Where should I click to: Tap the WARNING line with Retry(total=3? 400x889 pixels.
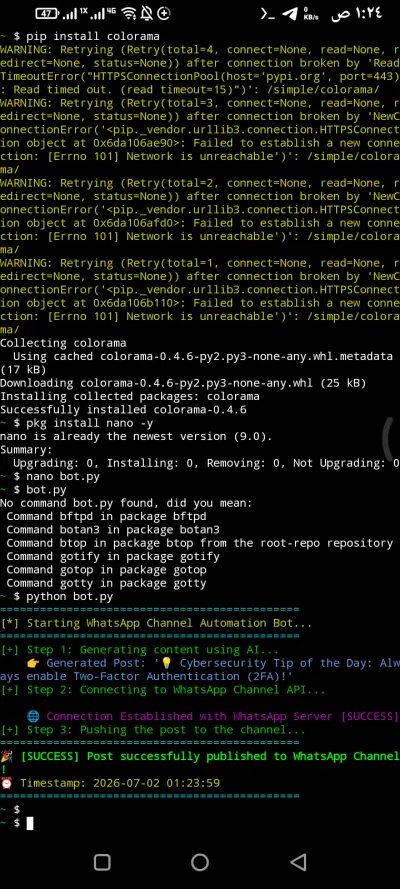[199, 103]
